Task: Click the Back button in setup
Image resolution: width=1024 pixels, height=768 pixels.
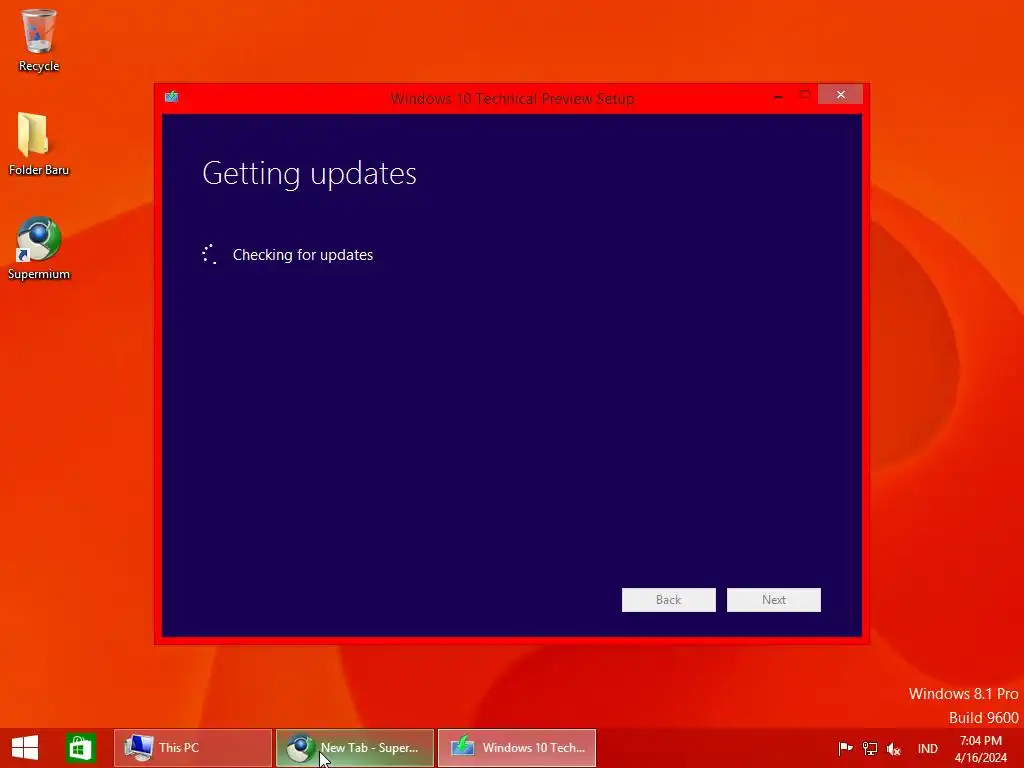Action: coord(668,600)
